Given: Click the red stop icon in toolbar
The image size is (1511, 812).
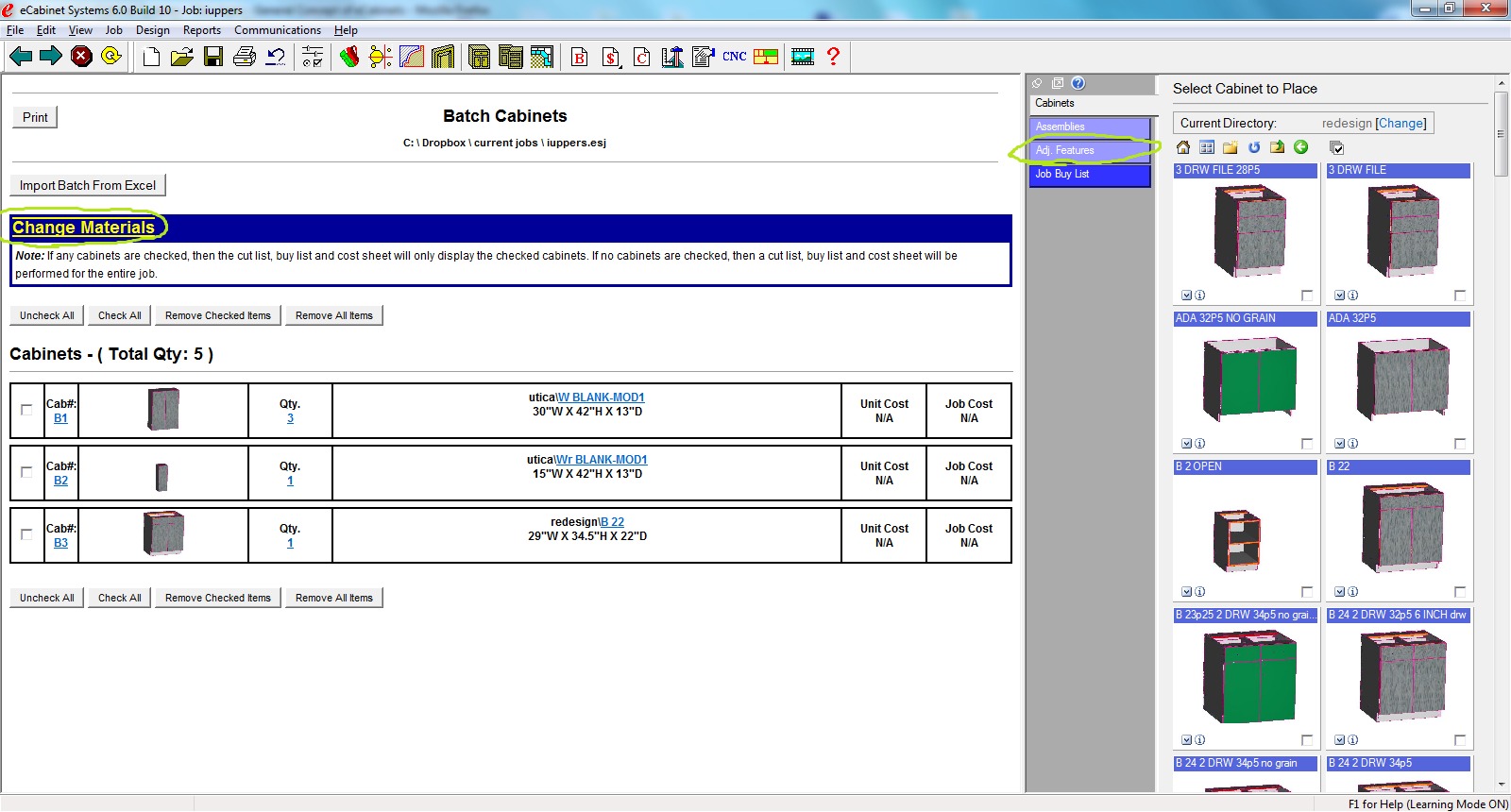Looking at the screenshot, I should 82,57.
